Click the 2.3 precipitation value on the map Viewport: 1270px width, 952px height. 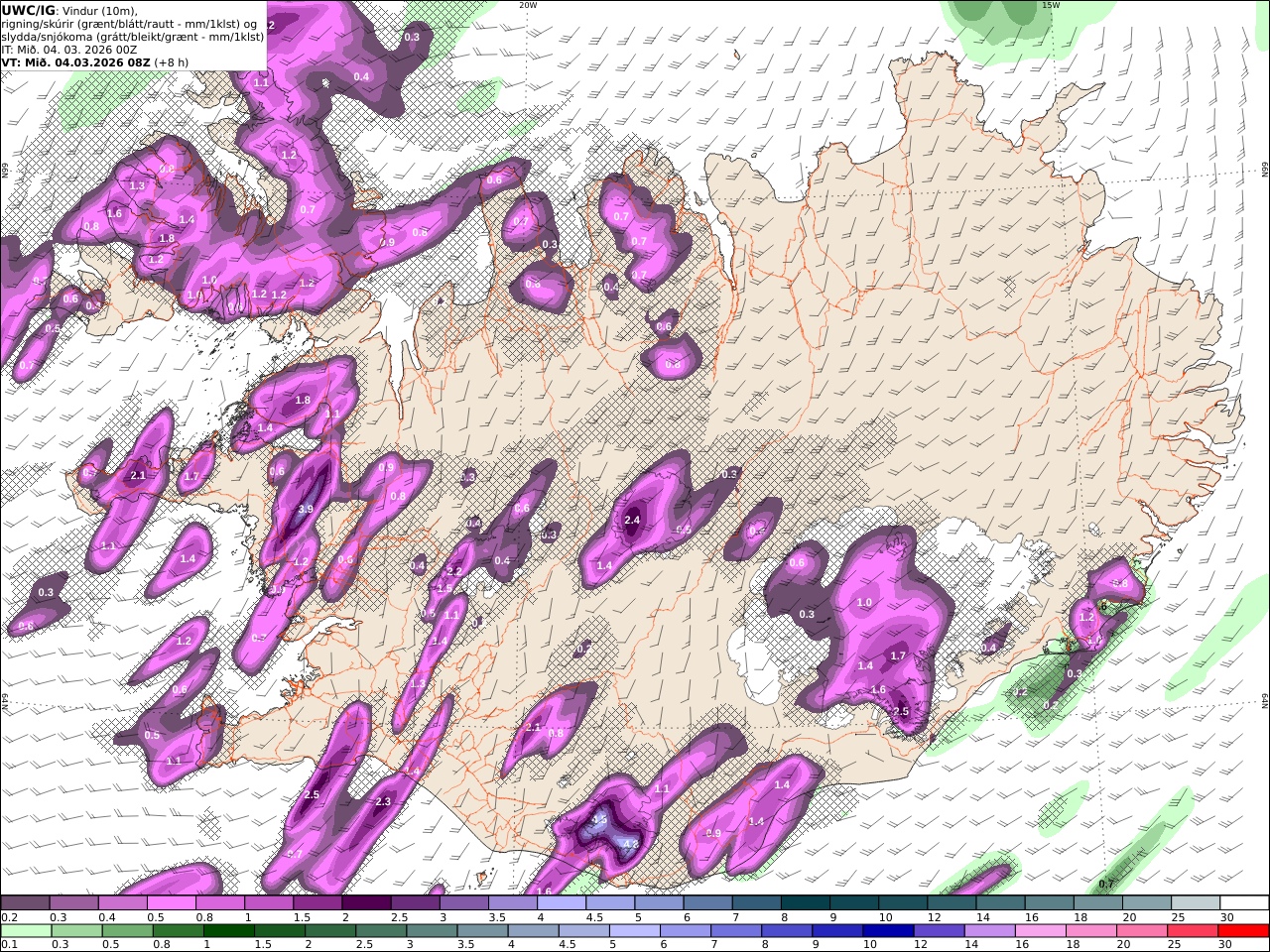coord(383,801)
